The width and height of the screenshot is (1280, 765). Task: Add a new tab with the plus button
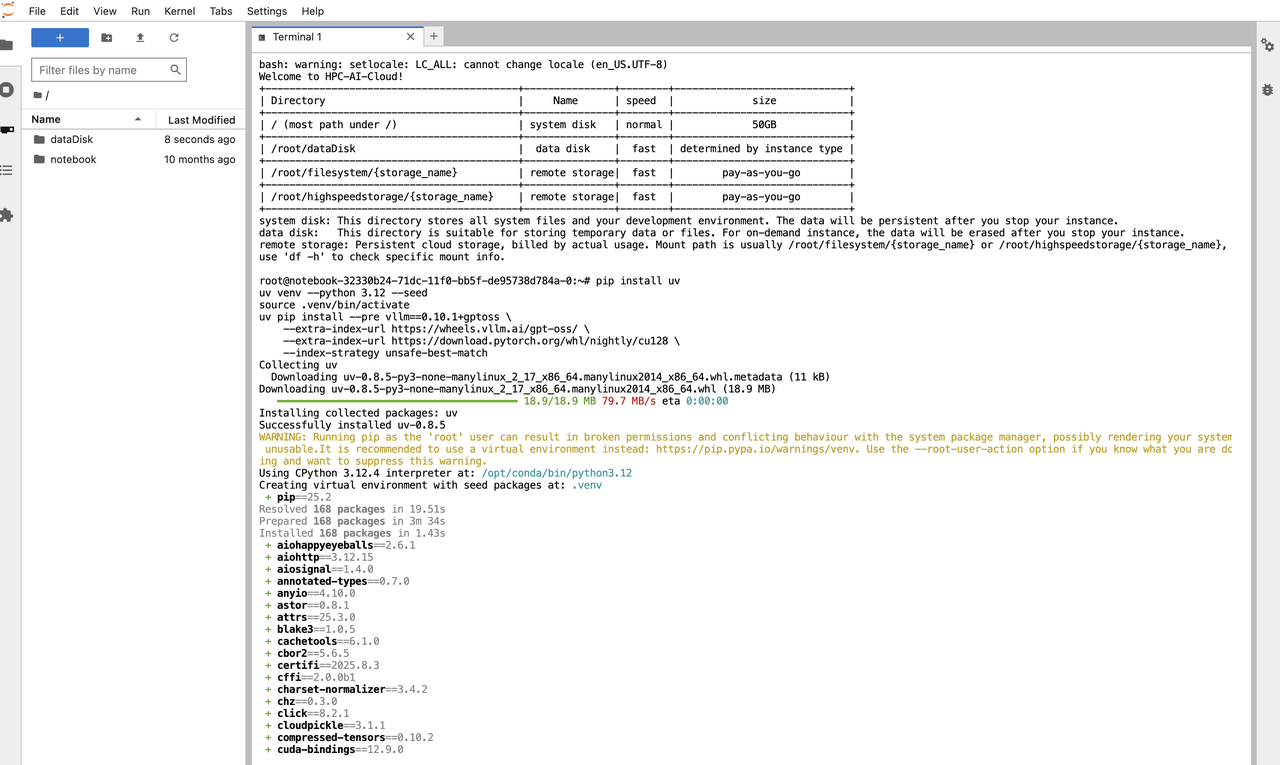coord(434,36)
